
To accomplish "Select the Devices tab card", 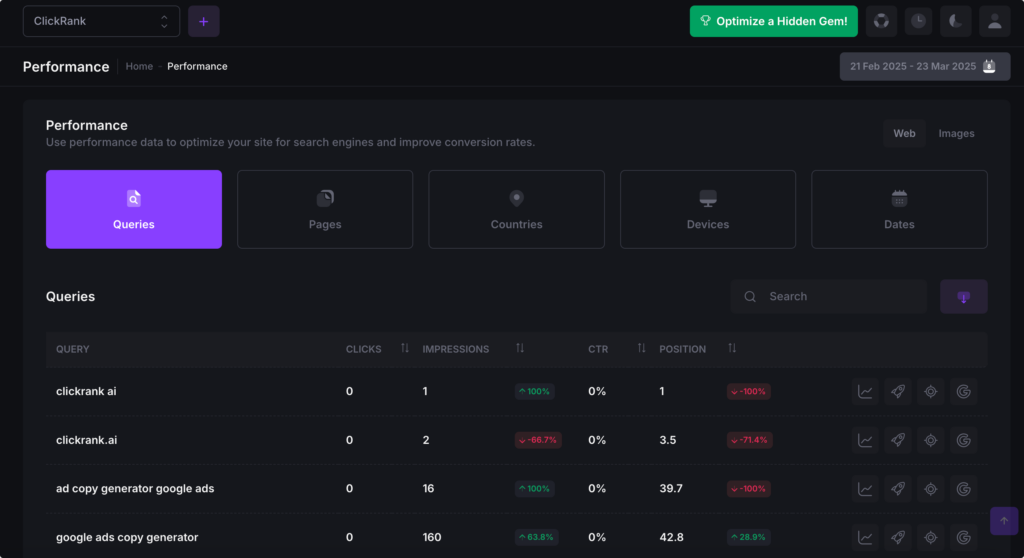I will 707,209.
